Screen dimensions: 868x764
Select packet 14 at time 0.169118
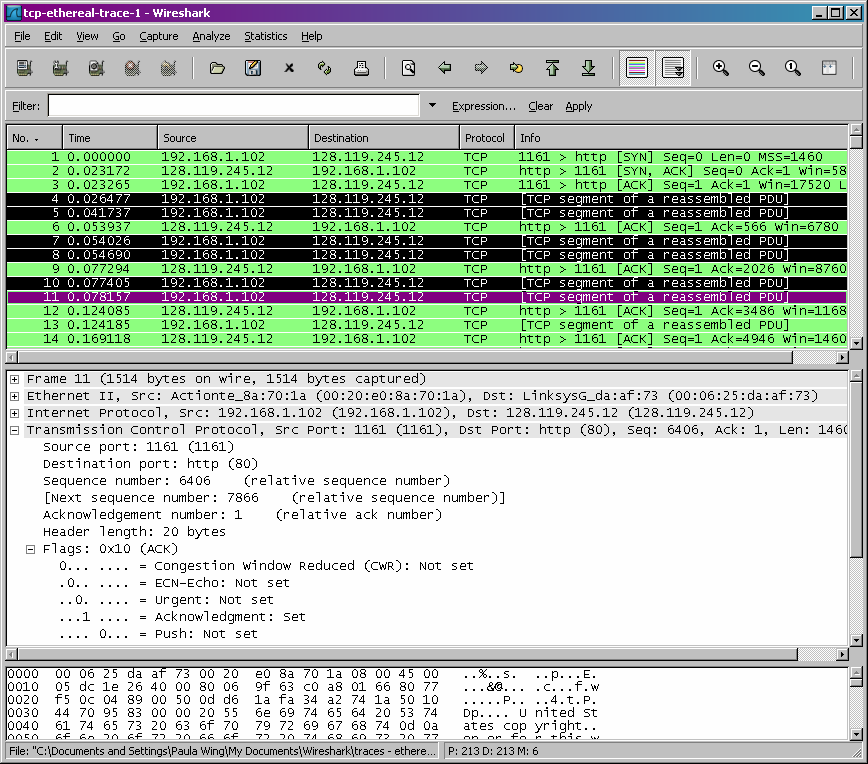click(x=427, y=339)
